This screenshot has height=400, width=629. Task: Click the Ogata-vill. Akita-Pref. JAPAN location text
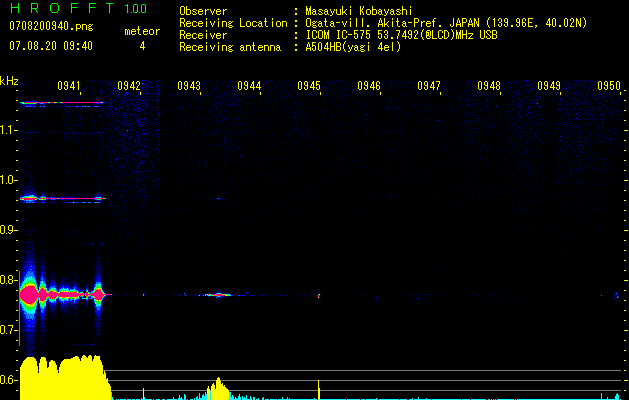[446, 23]
